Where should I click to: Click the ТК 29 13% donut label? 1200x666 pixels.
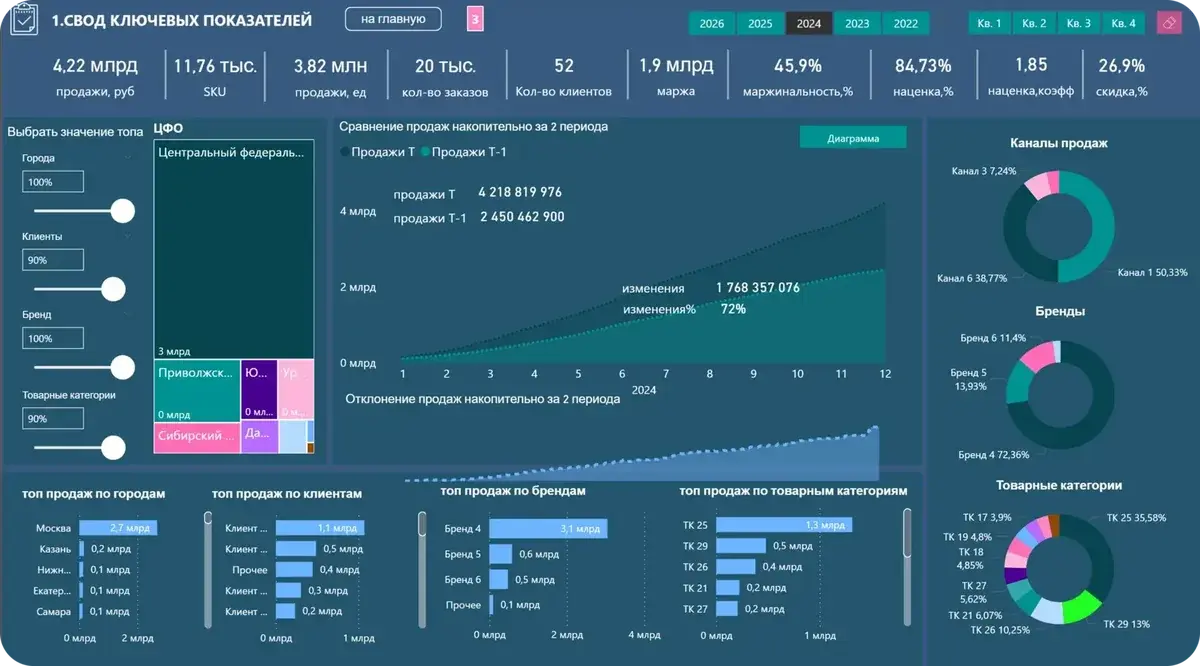(1127, 624)
